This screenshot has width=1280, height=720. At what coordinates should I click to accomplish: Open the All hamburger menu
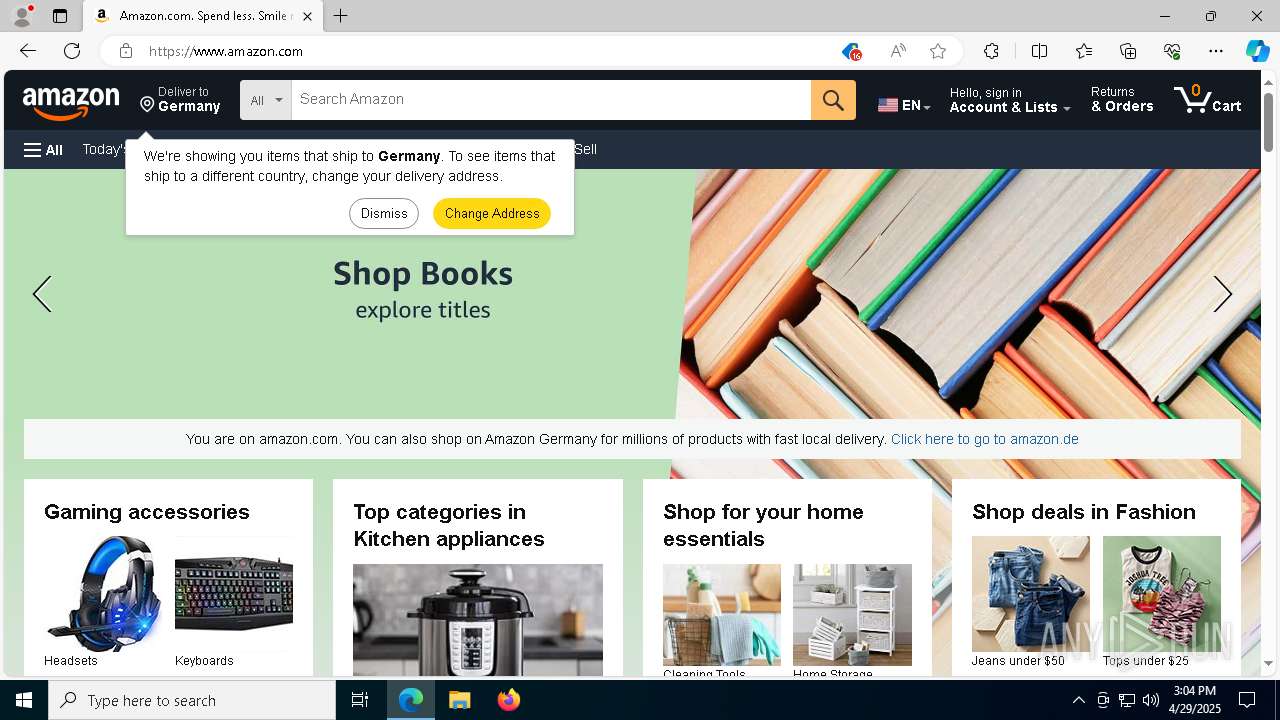pos(43,150)
